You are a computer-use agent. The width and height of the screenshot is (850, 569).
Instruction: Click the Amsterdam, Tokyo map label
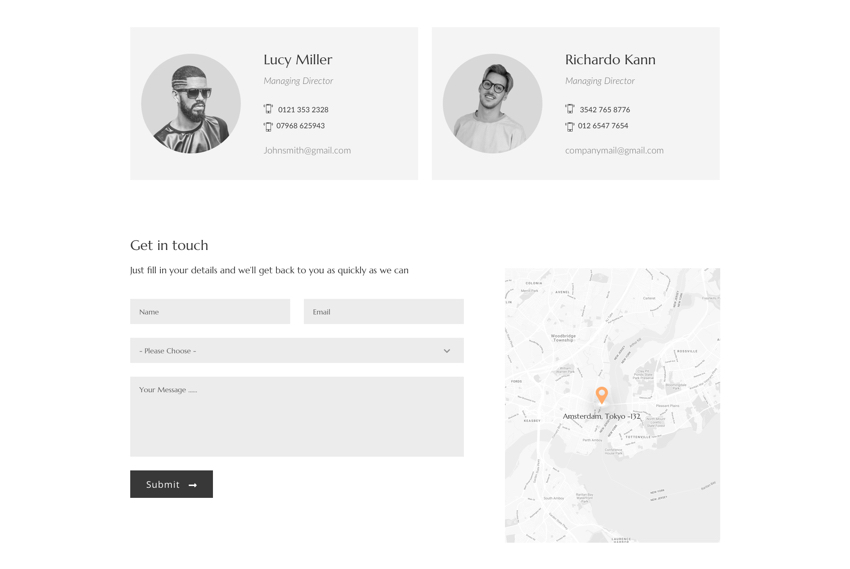coord(601,416)
